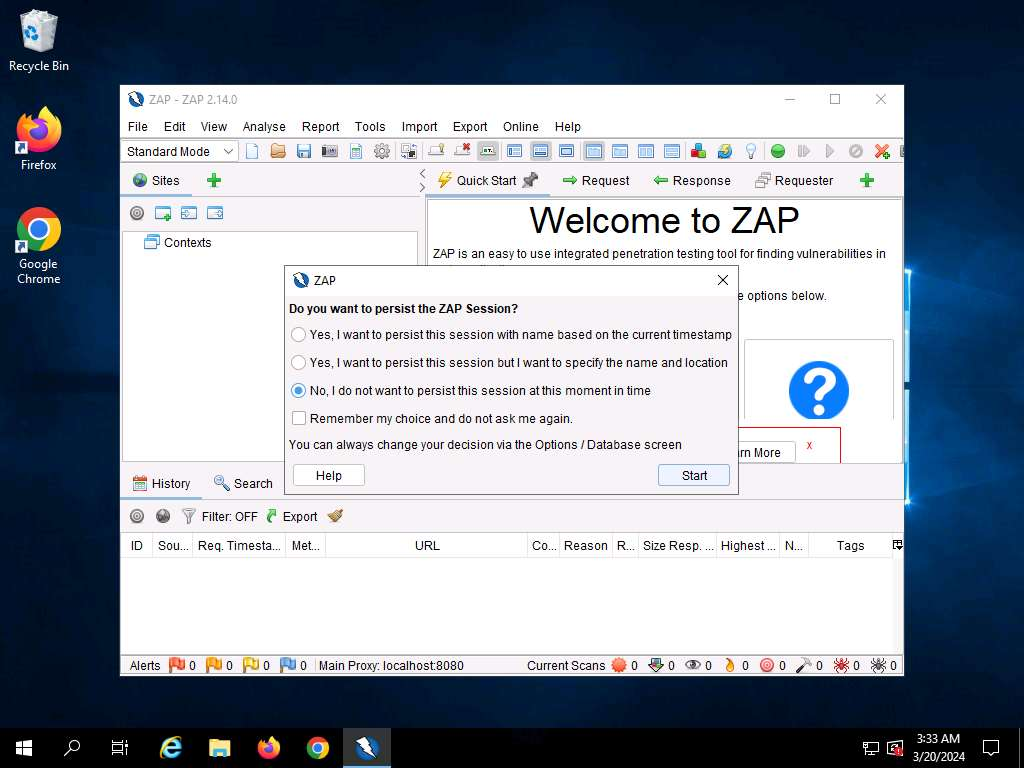The width and height of the screenshot is (1024, 768).
Task: Switch to the Requester tab
Action: [794, 180]
